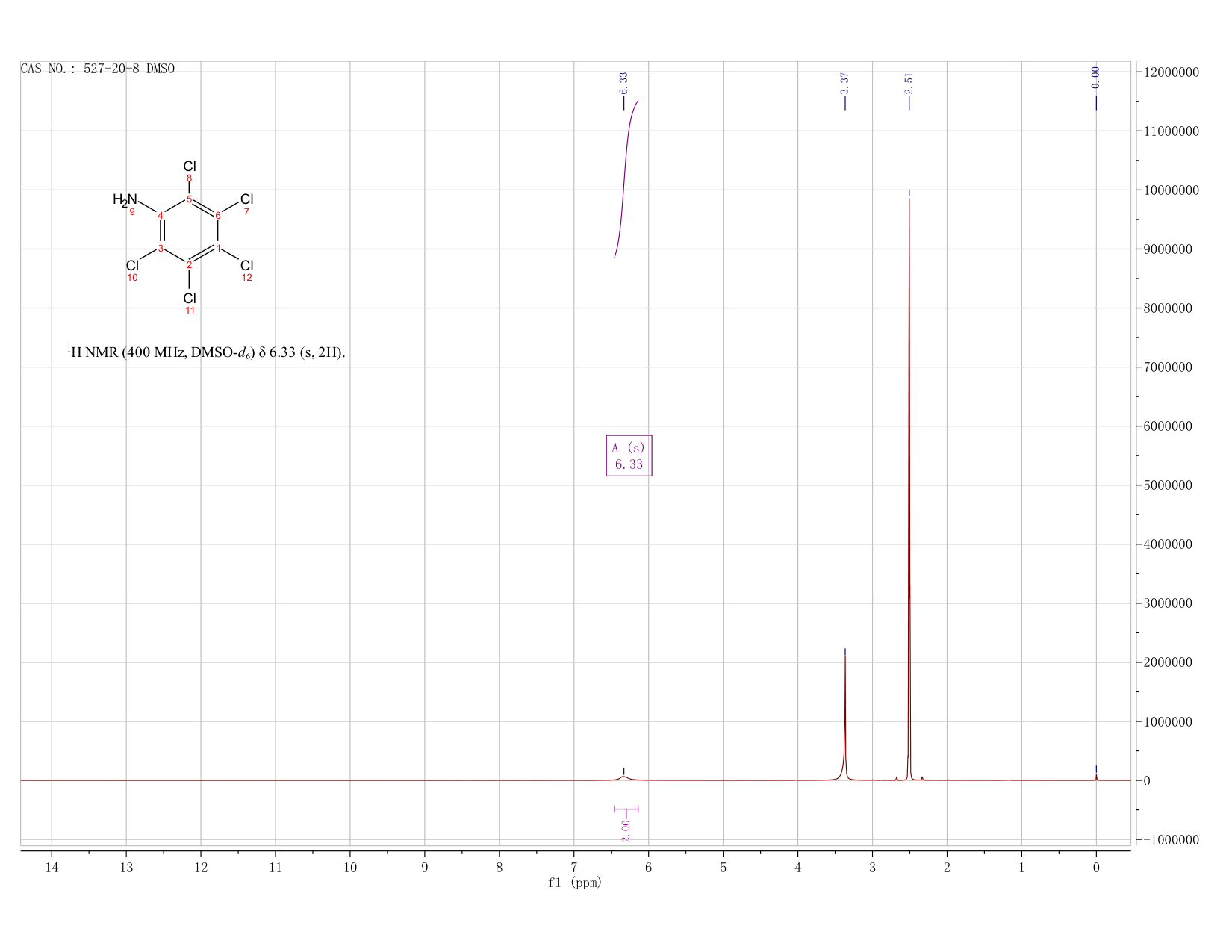The image size is (1232, 952).
Task: Click the CAS NO.: 527-20-8 DMSO title
Action: [98, 69]
